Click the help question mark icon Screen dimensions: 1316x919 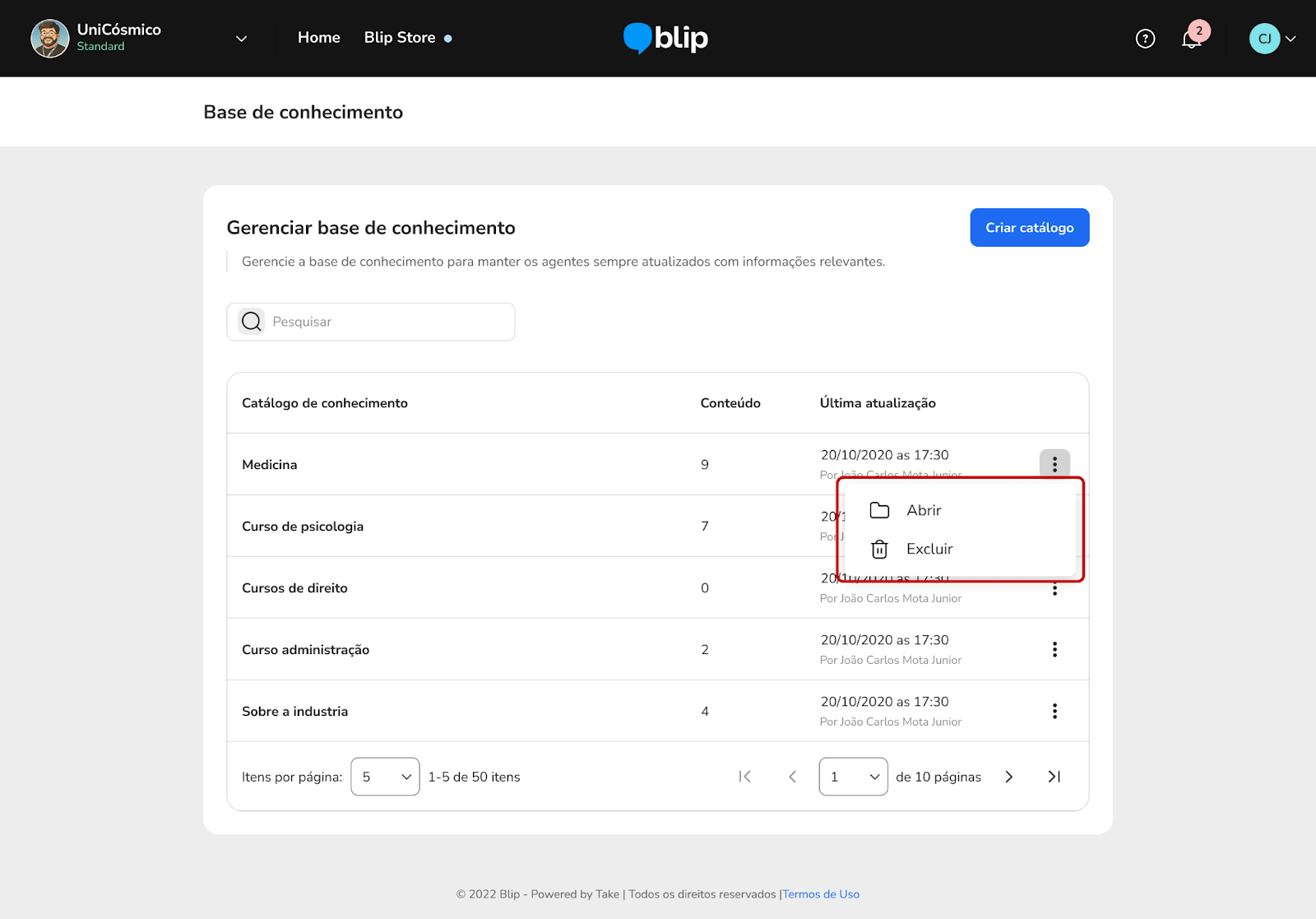(x=1145, y=39)
